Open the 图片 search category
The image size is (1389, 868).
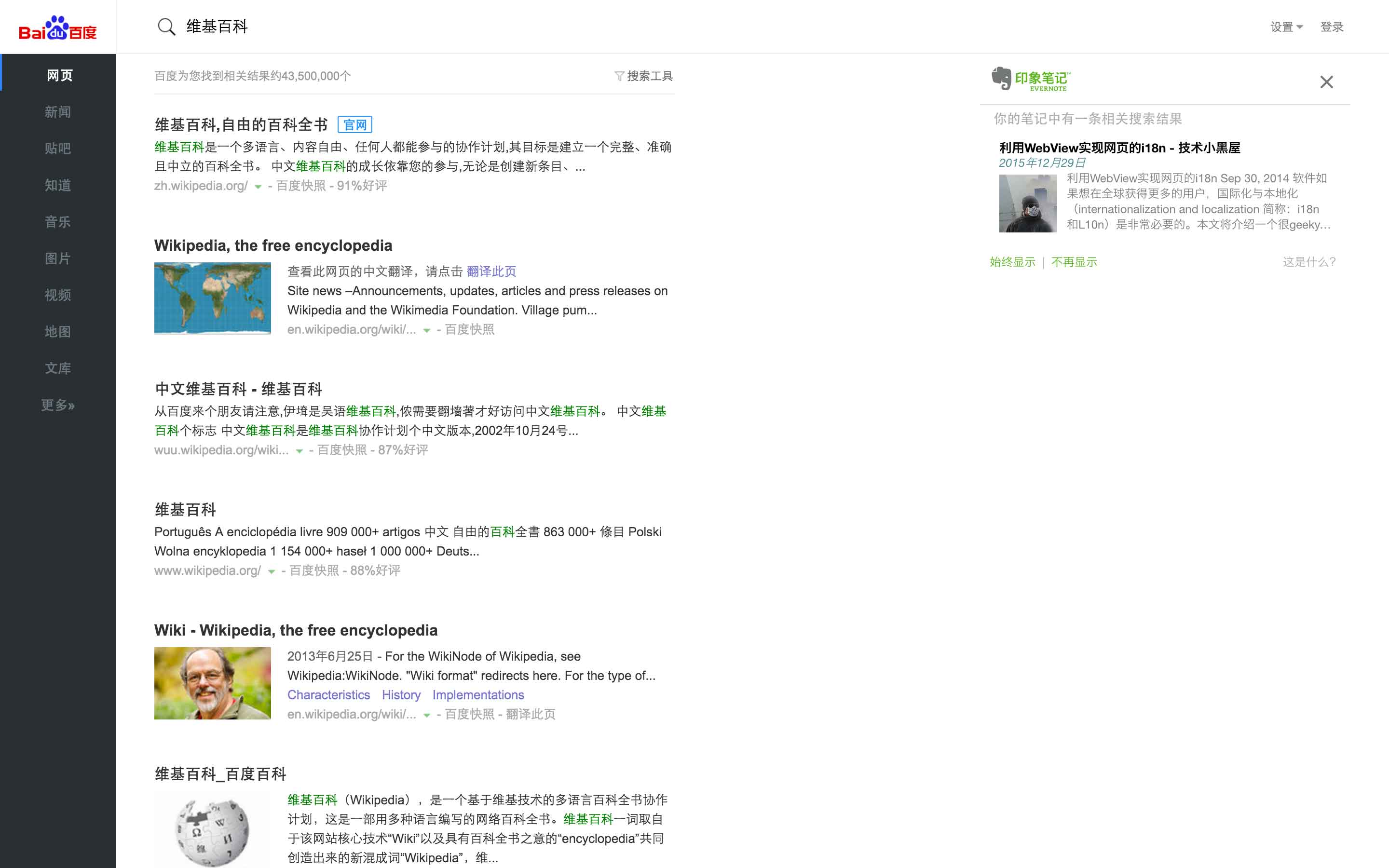58,258
